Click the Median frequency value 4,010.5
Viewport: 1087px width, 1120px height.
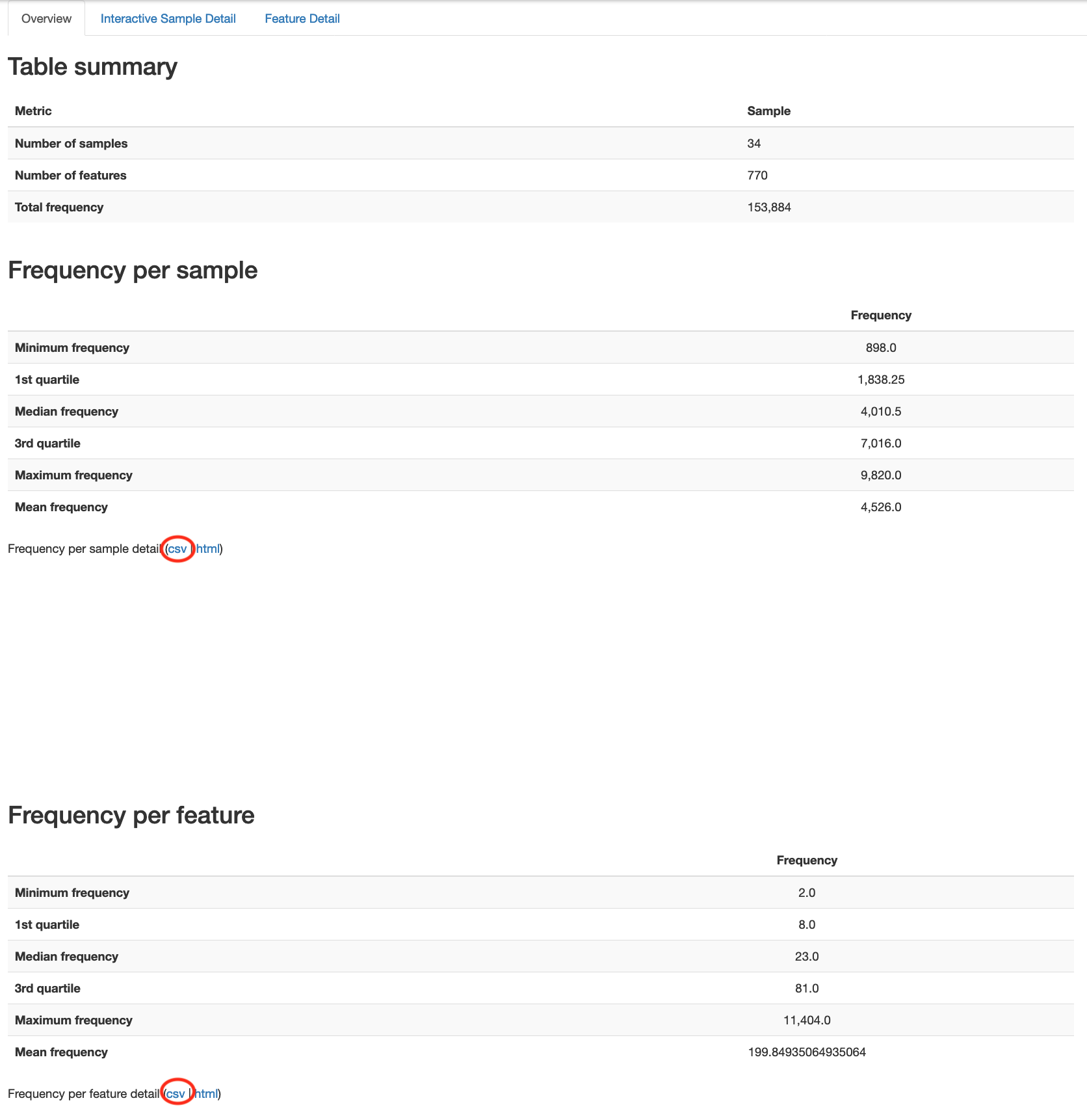(880, 411)
